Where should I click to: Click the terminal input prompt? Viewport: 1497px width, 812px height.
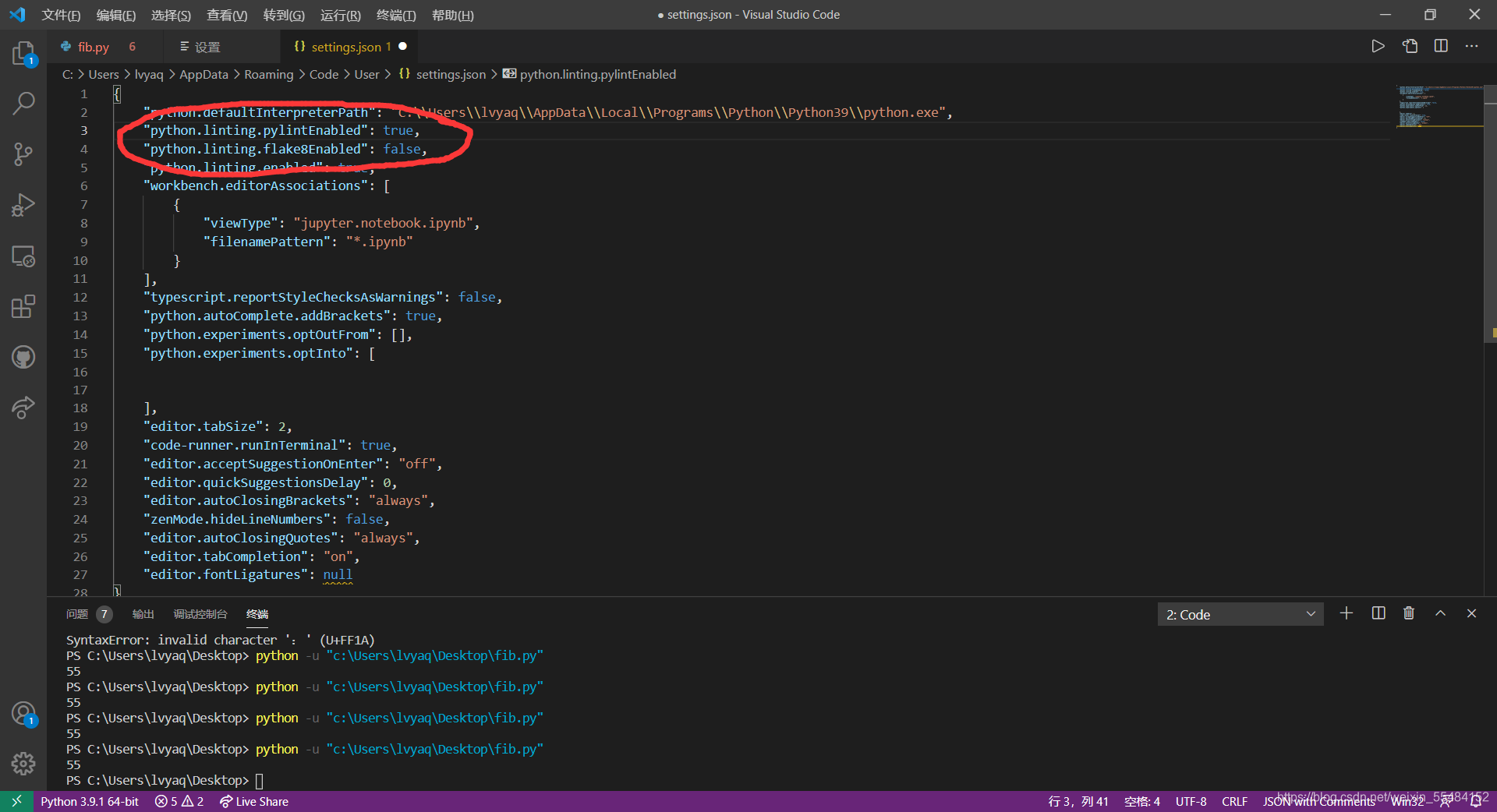click(x=260, y=780)
